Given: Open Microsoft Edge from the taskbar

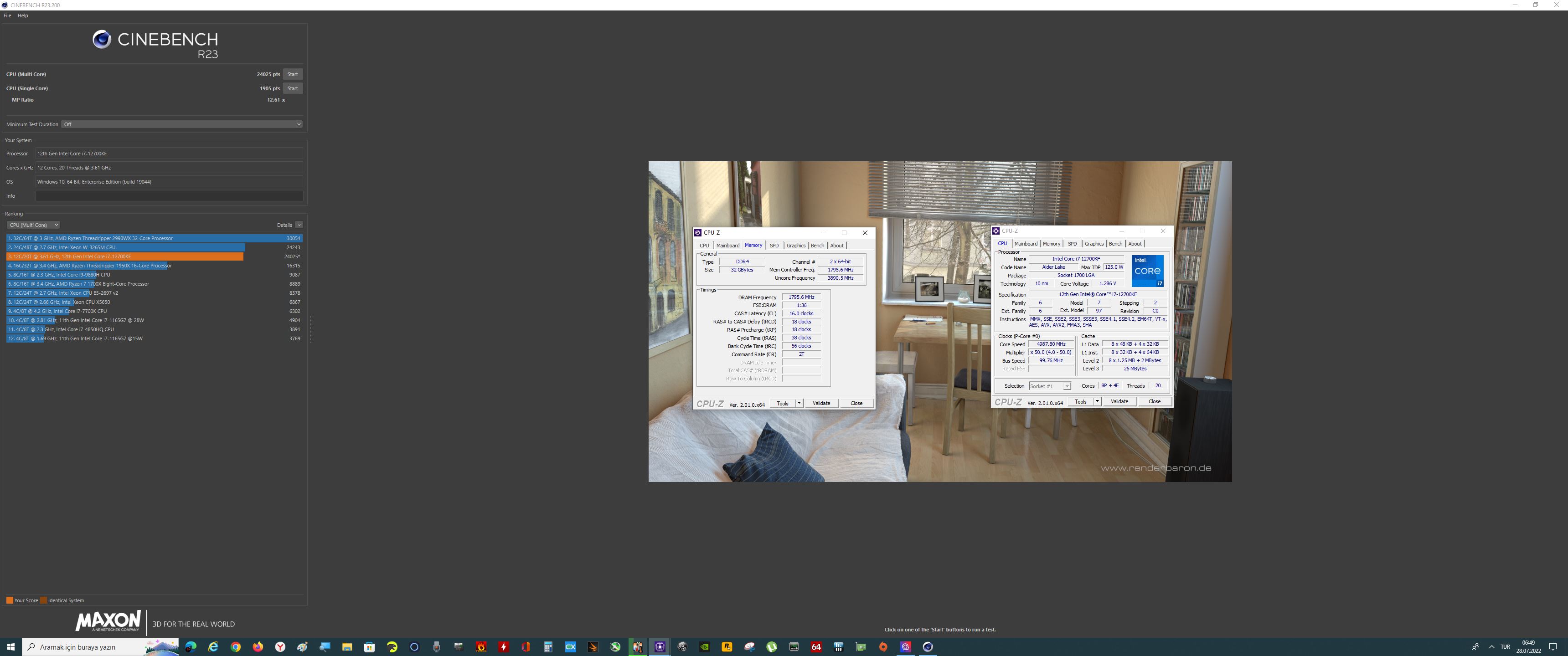Looking at the screenshot, I should (191, 647).
